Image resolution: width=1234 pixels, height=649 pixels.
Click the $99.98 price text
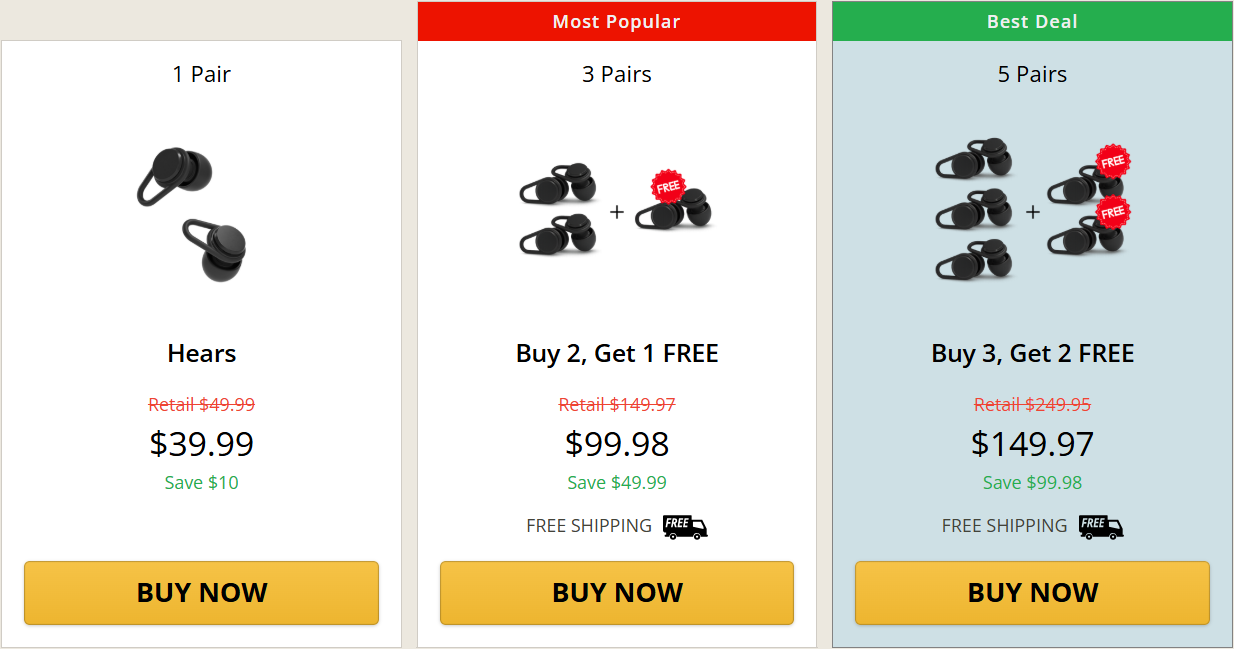(616, 443)
